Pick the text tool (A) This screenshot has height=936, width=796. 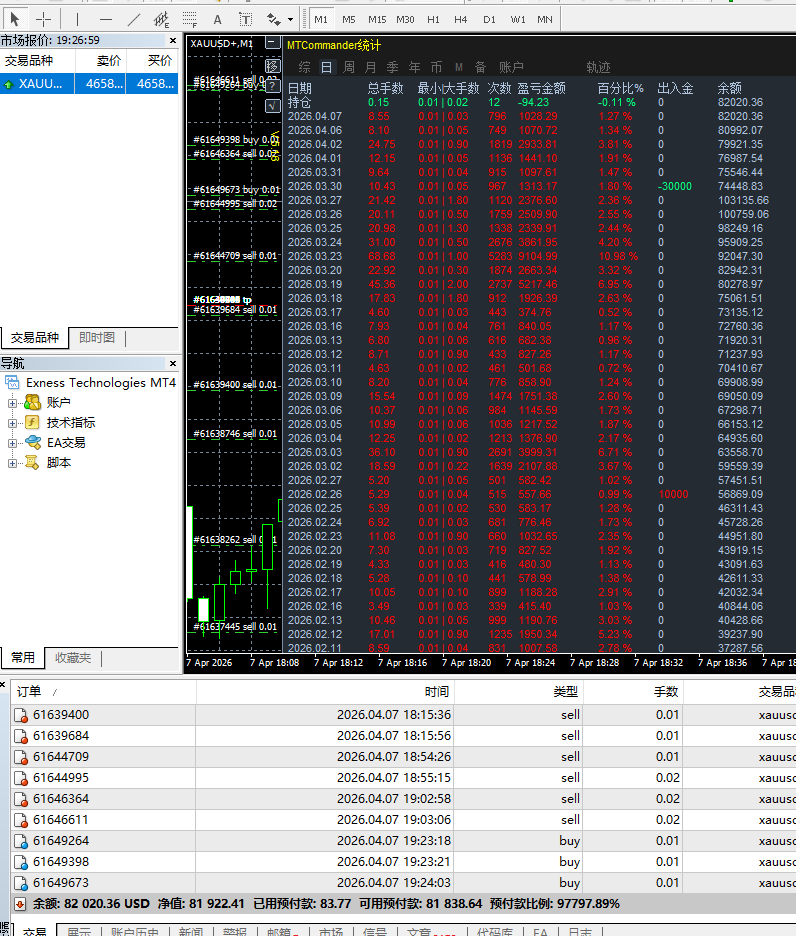tap(217, 19)
